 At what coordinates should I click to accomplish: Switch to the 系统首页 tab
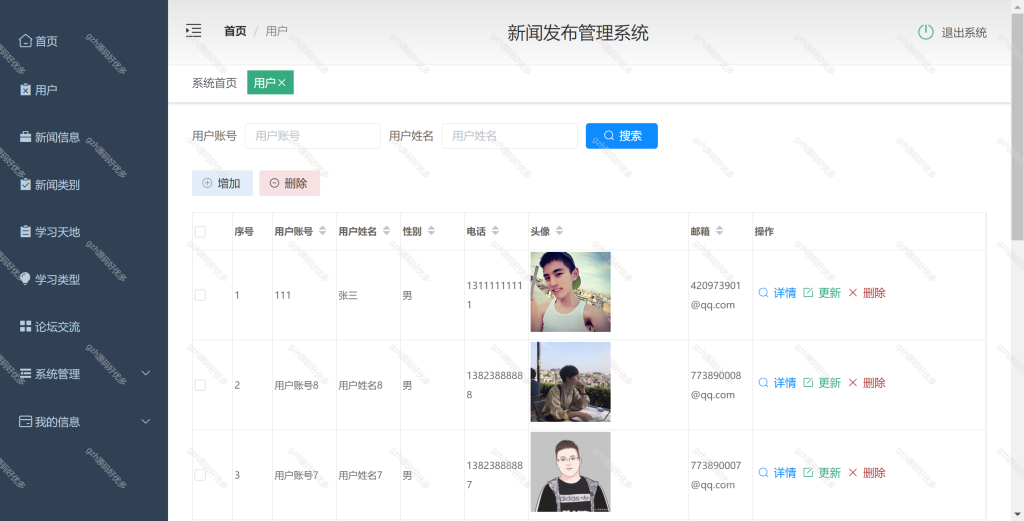[x=214, y=83]
